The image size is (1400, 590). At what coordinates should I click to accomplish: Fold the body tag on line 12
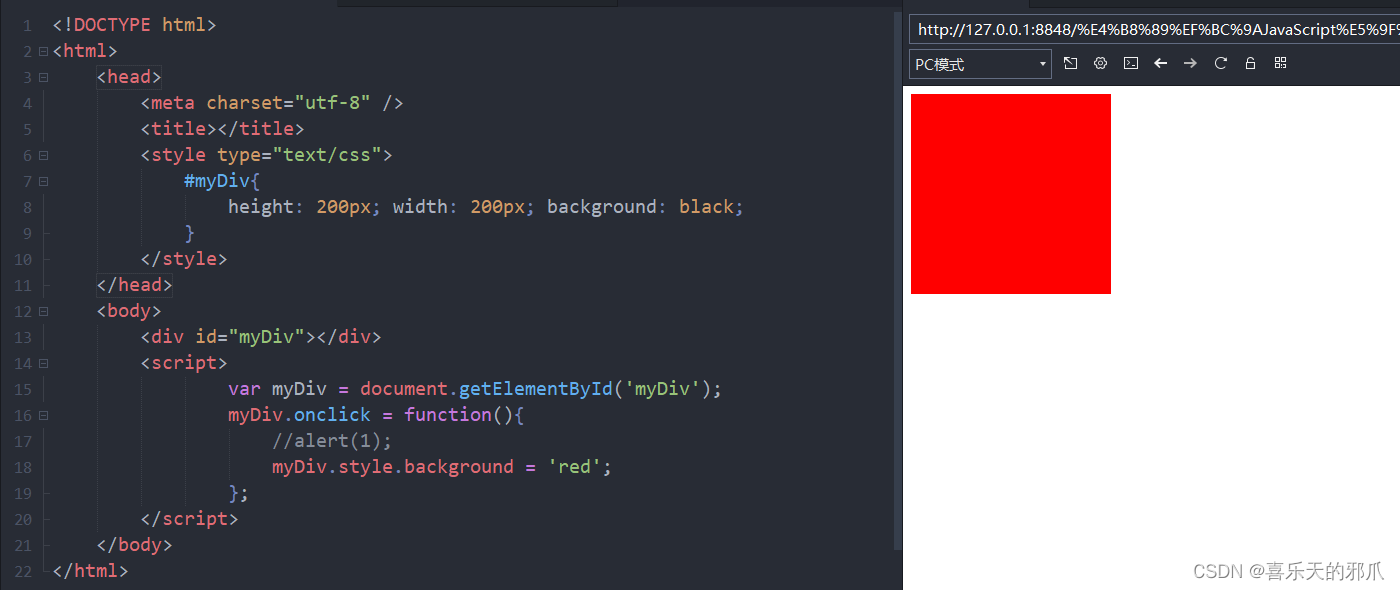click(x=43, y=311)
